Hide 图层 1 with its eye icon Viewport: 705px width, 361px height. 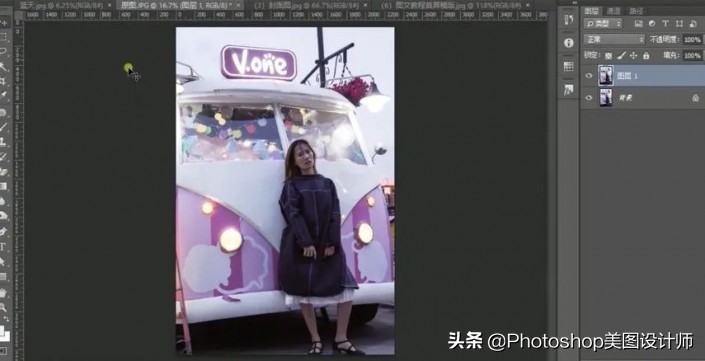589,76
